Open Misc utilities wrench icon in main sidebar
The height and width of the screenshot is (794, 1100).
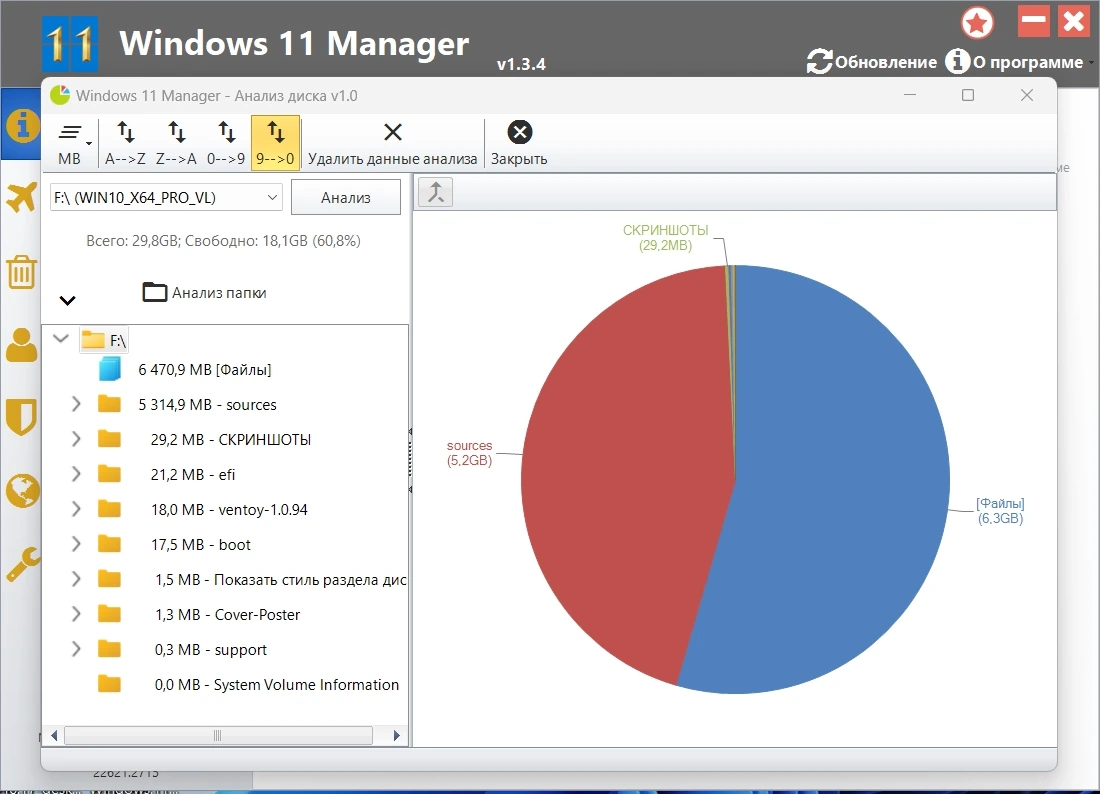pos(23,564)
